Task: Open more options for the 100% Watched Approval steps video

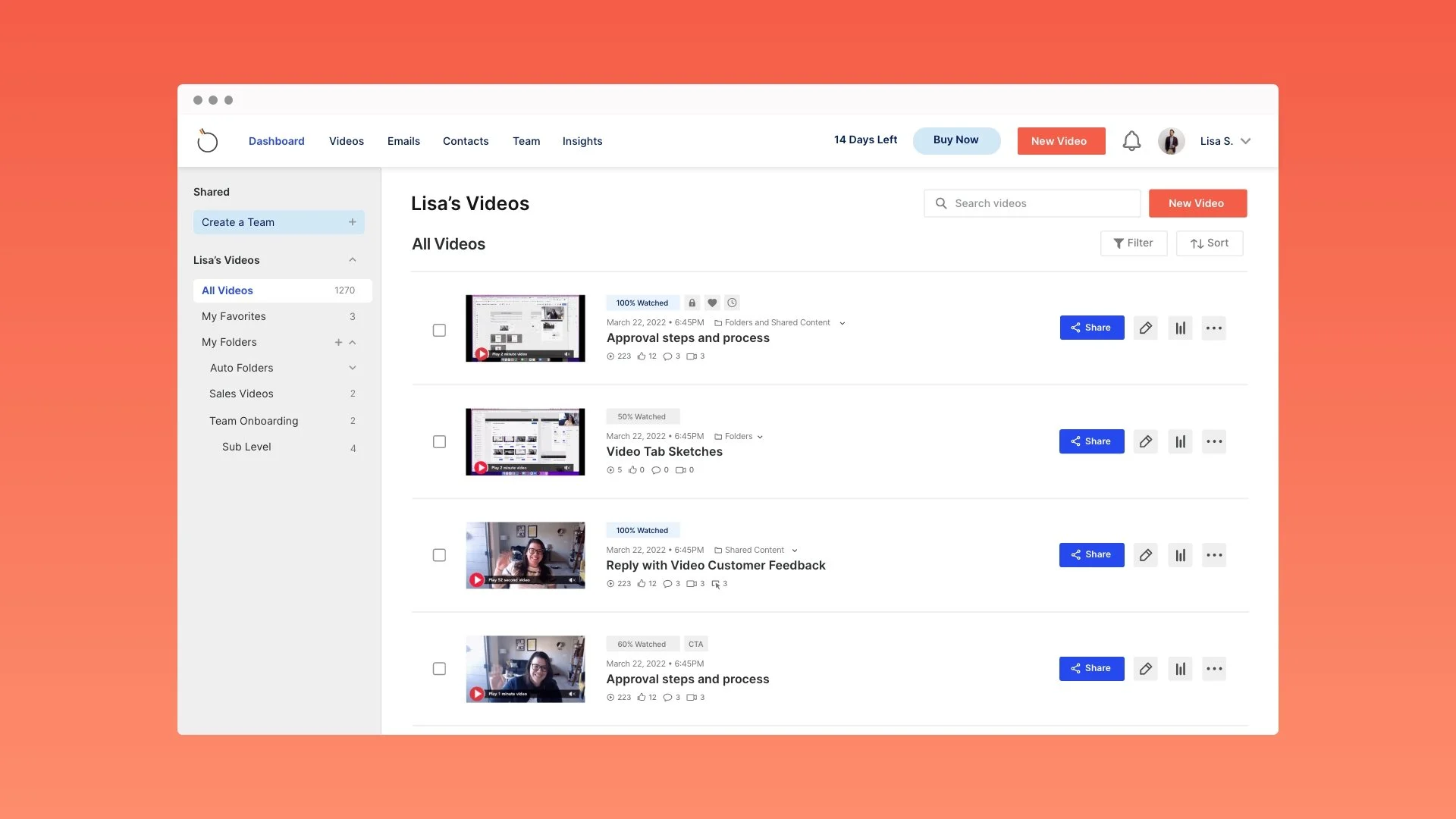Action: pyautogui.click(x=1214, y=328)
